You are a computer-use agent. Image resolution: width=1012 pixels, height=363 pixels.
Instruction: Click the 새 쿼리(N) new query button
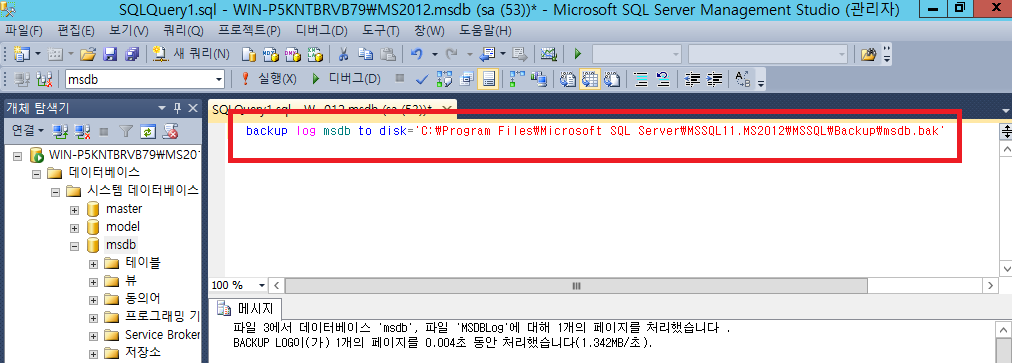[192, 54]
